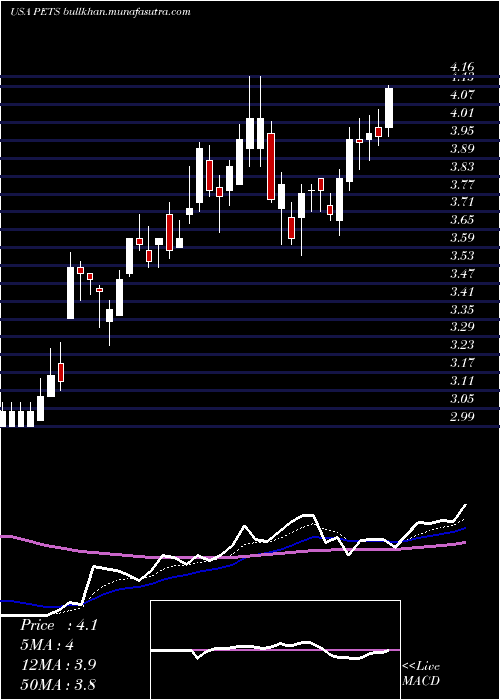The image size is (500, 700).
Task: Click the 3.23 price axis label
Action: click(462, 345)
